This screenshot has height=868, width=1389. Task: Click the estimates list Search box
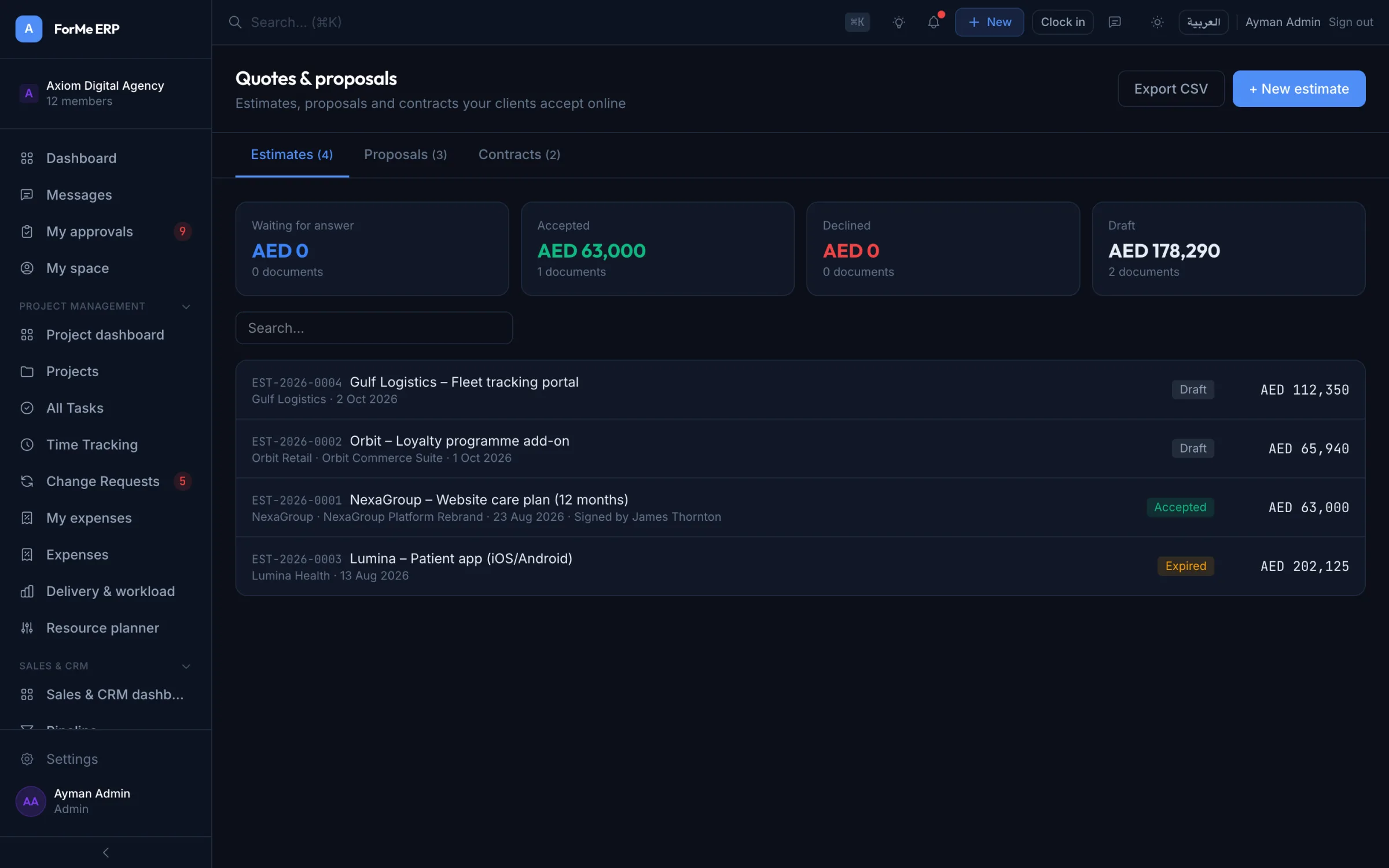click(374, 328)
